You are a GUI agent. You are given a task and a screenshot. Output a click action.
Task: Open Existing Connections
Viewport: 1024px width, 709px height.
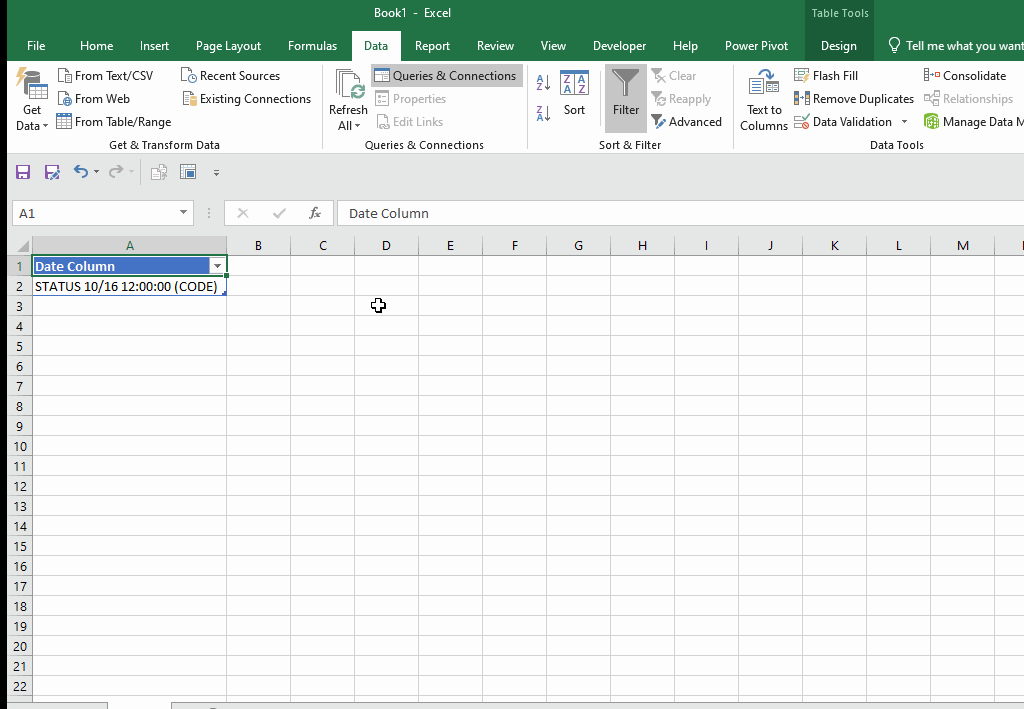point(247,99)
